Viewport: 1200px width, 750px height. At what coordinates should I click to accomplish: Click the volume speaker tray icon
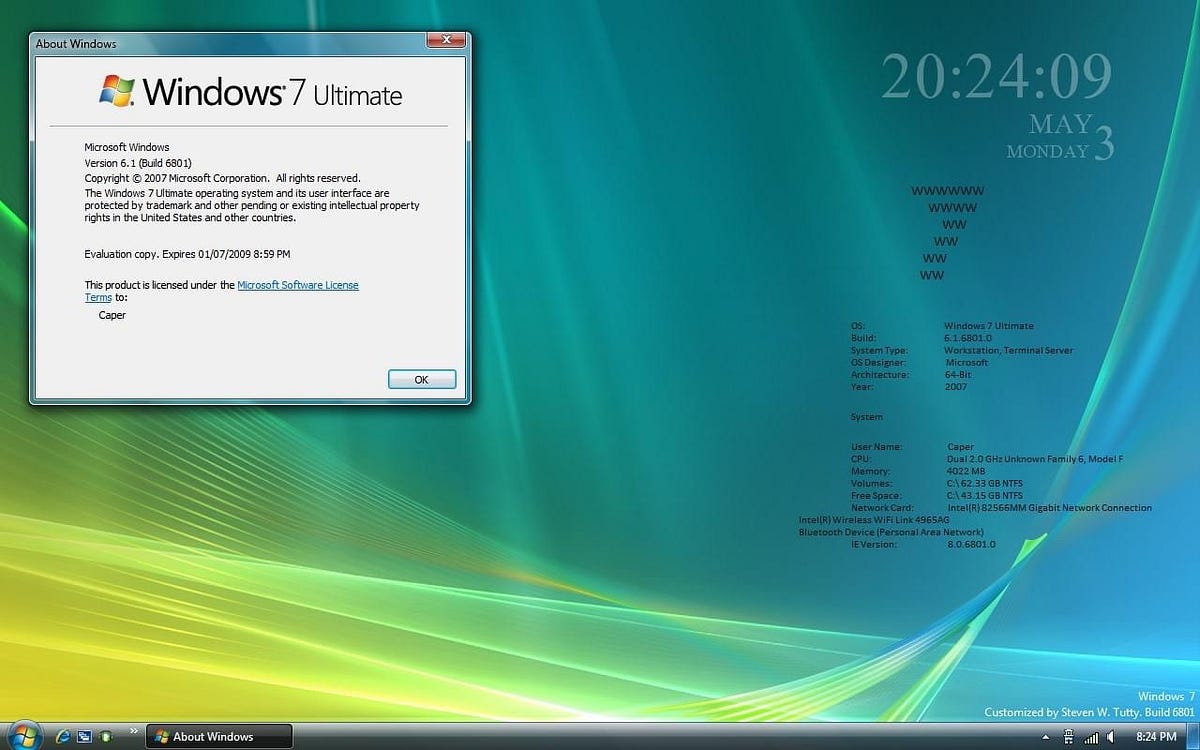pos(1111,737)
